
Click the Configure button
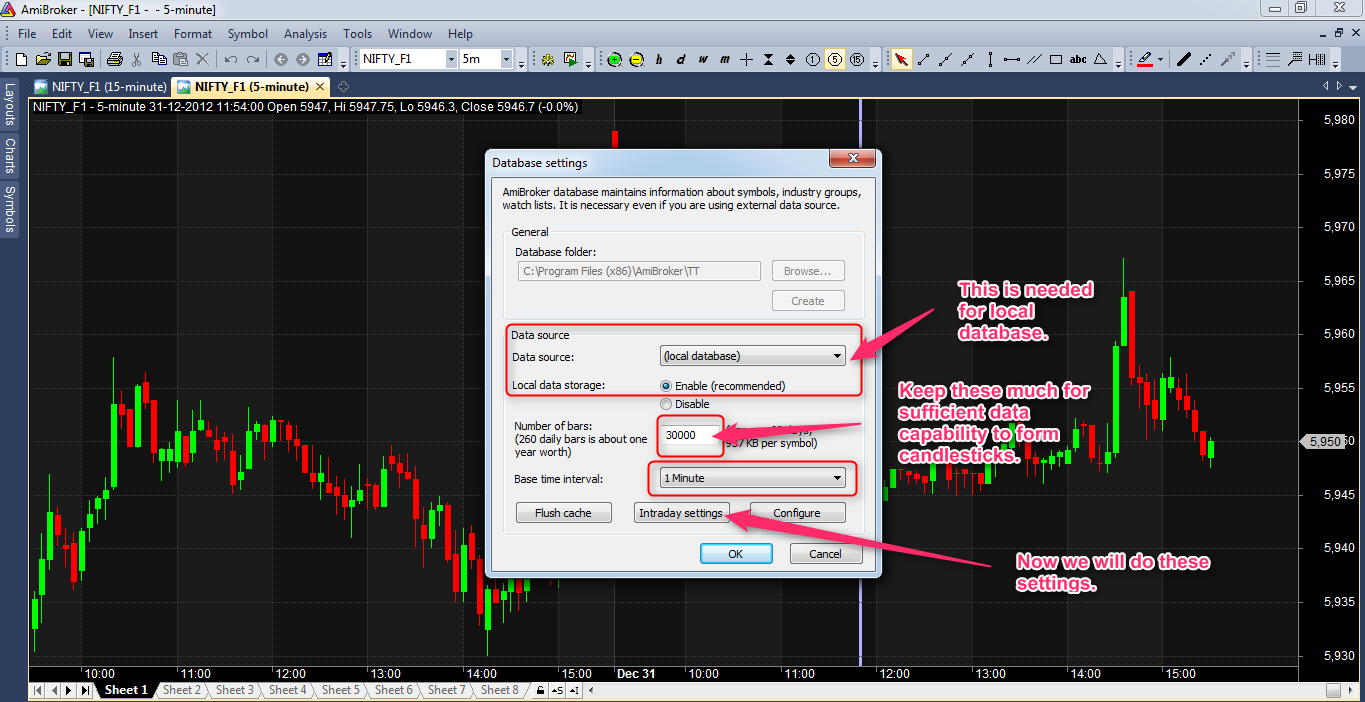(797, 513)
